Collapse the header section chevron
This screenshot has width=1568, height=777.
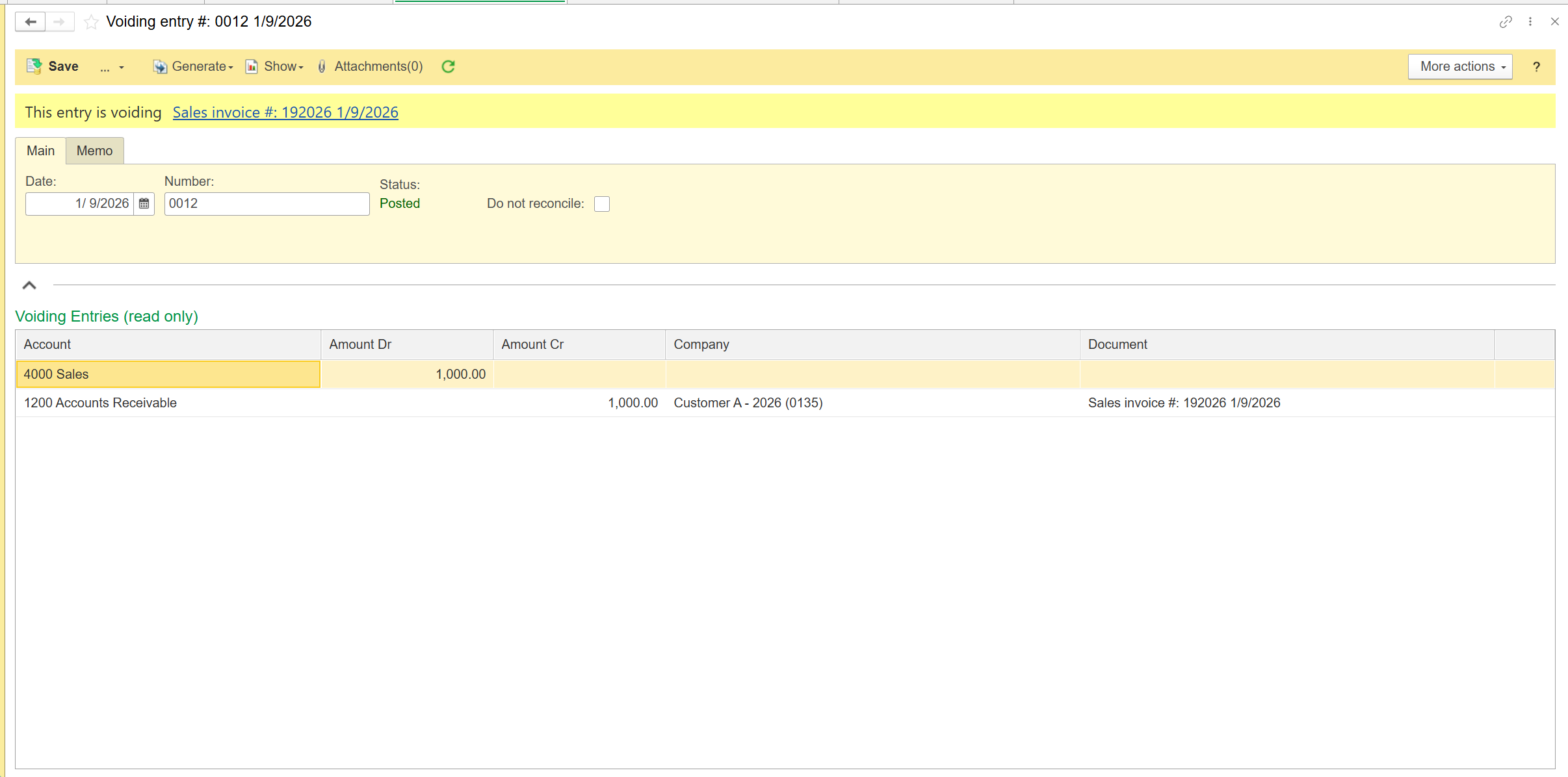pyautogui.click(x=29, y=285)
